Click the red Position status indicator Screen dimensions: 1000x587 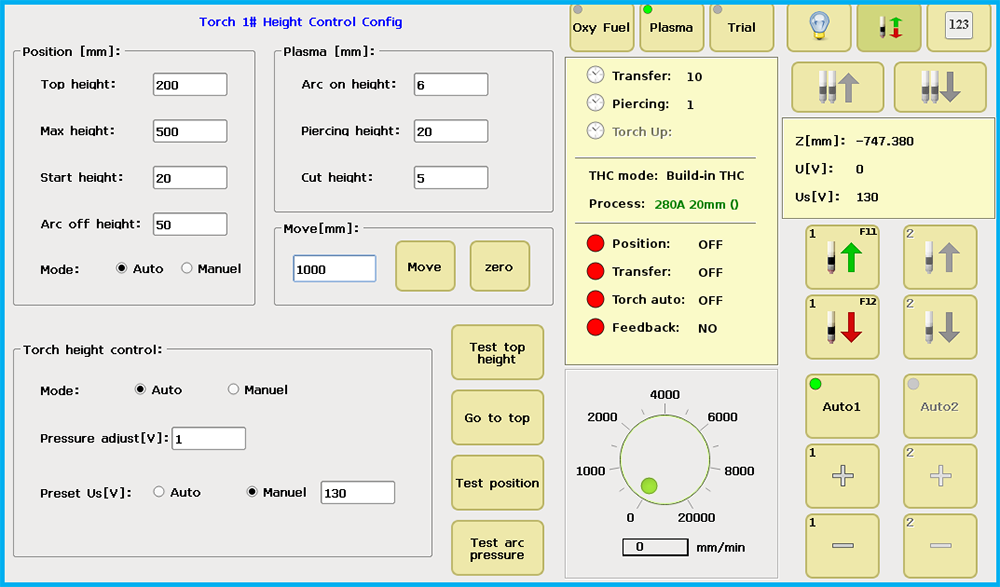595,243
